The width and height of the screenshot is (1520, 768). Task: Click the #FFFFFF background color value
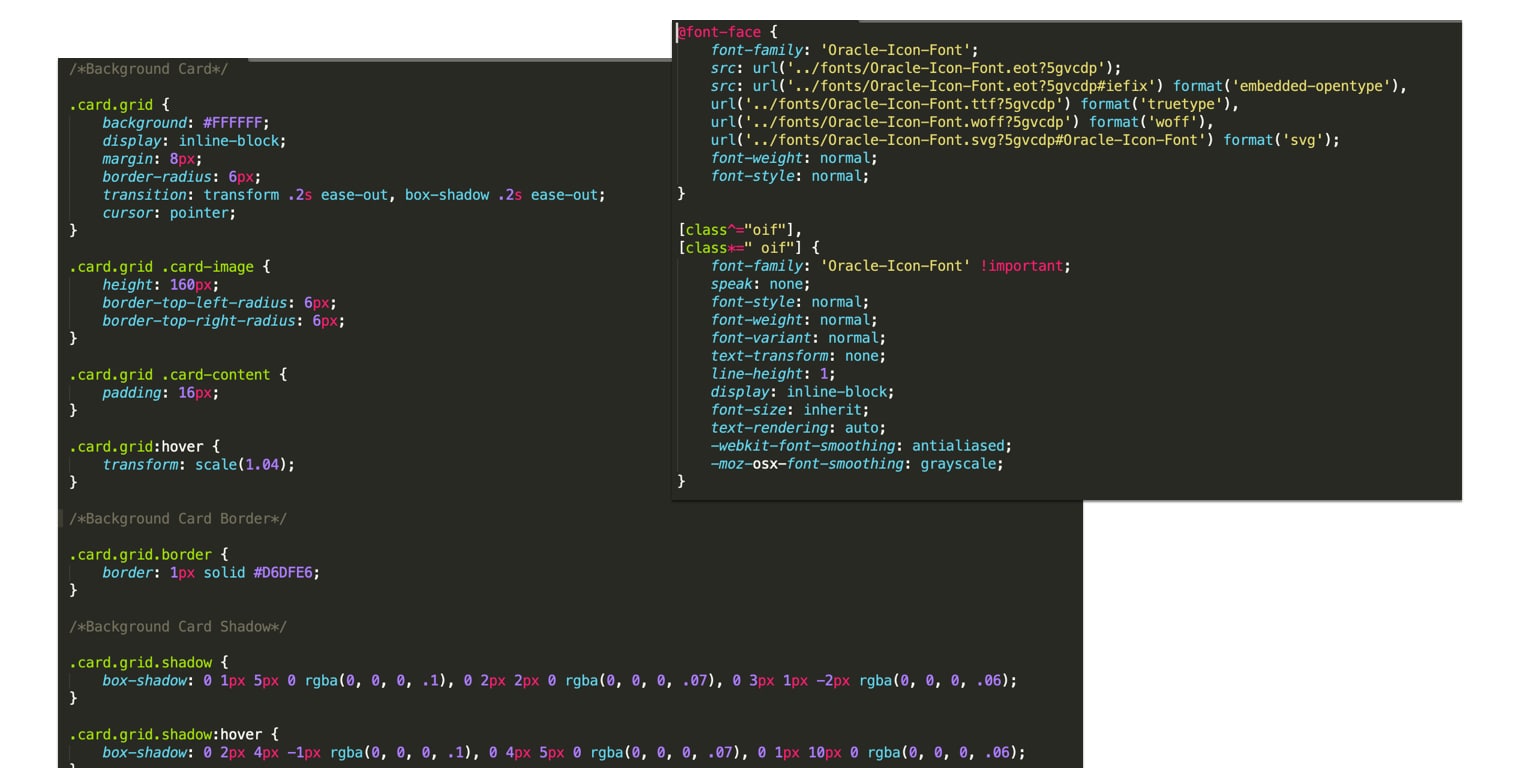pyautogui.click(x=233, y=123)
